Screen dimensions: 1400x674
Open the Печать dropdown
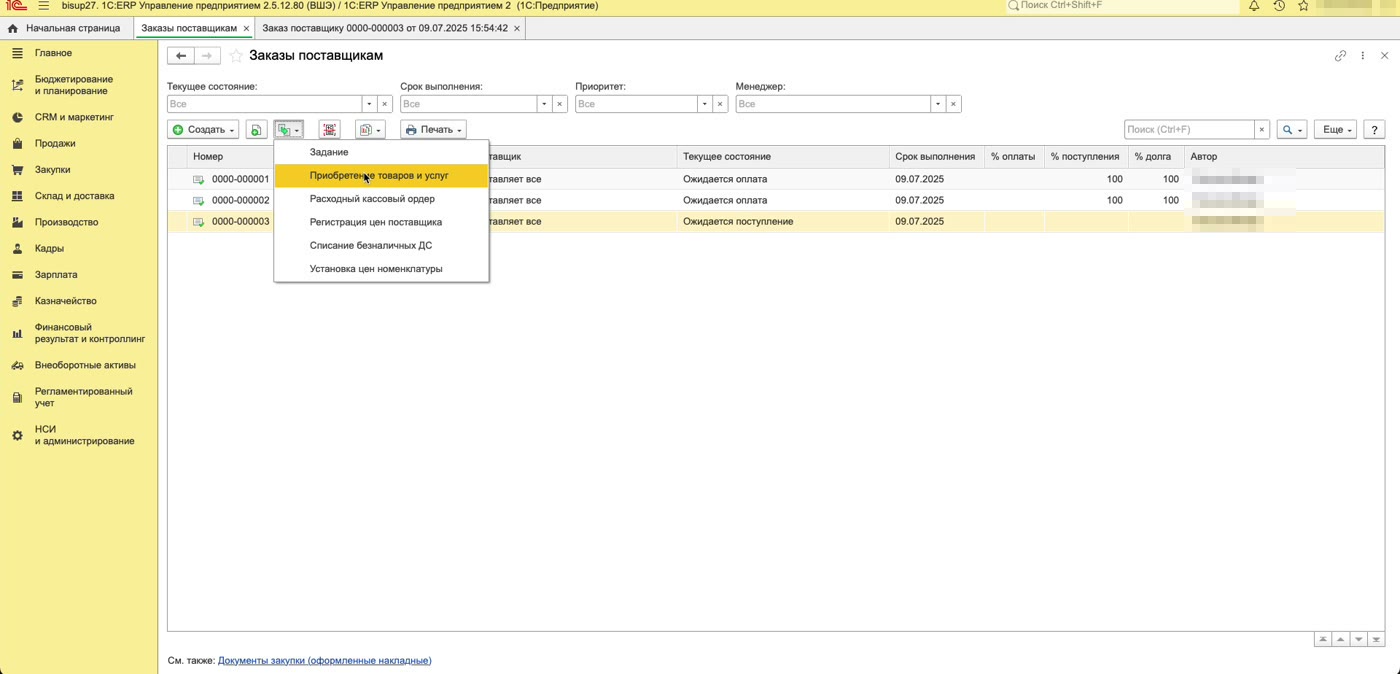(433, 130)
